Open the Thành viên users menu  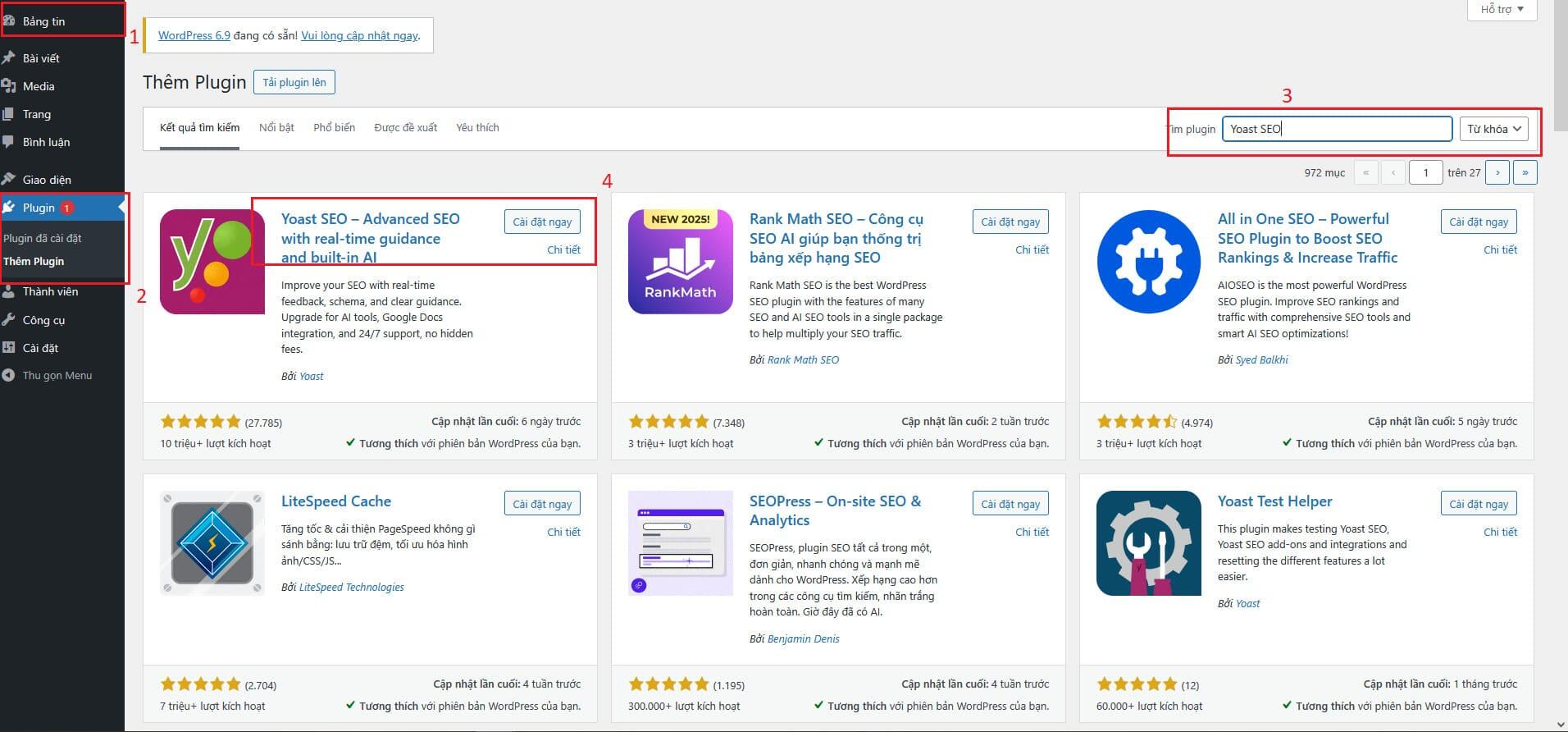coord(62,291)
